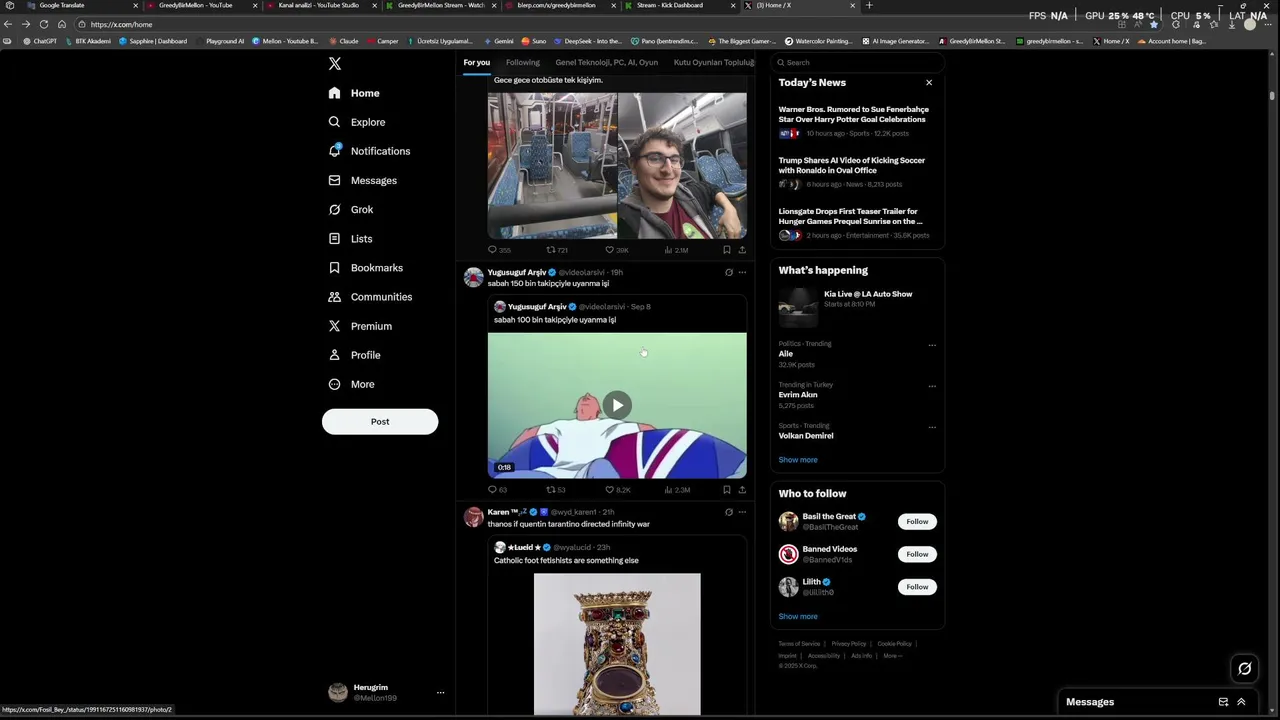The width and height of the screenshot is (1280, 720).
Task: Click the Search field
Action: pyautogui.click(x=857, y=62)
